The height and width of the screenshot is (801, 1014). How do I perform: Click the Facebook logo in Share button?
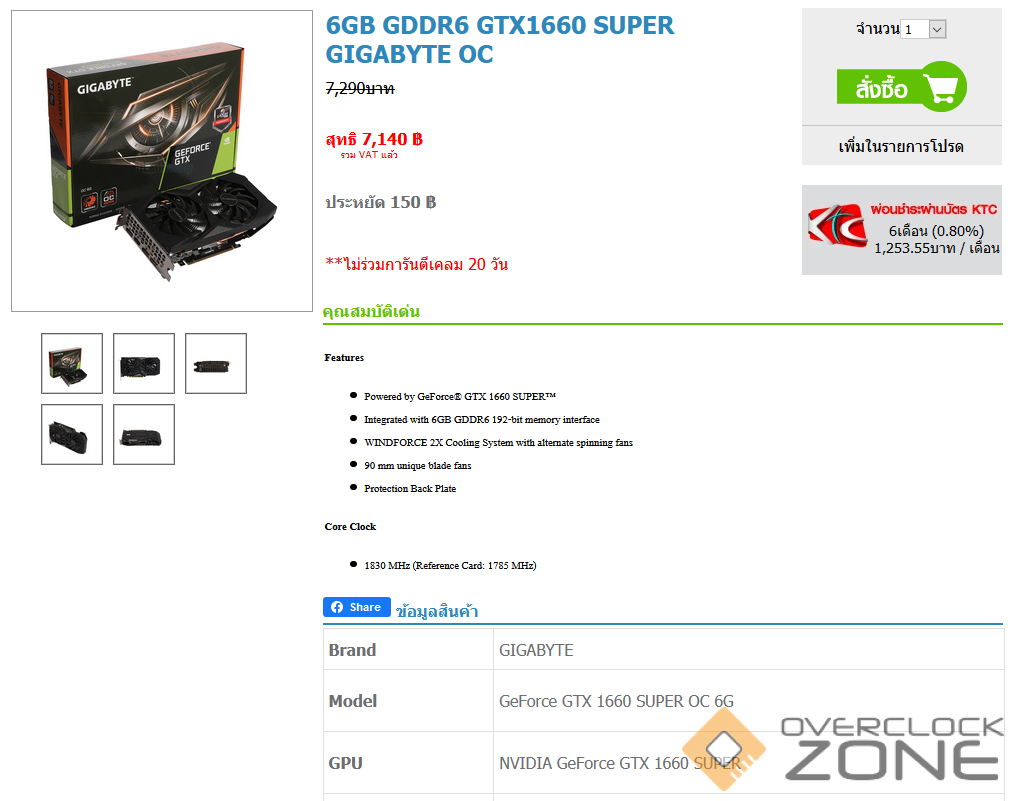click(337, 607)
